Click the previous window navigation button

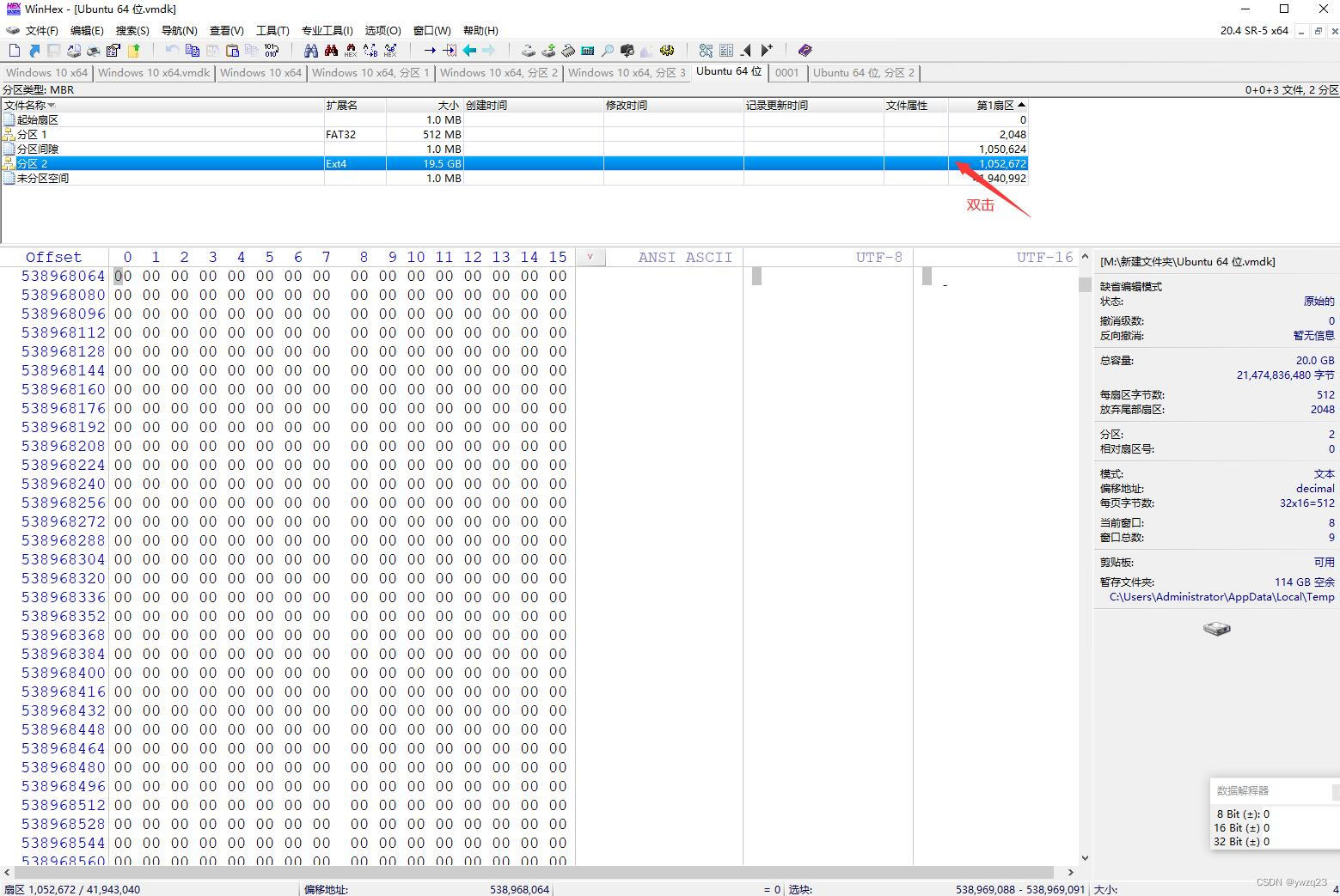point(744,50)
